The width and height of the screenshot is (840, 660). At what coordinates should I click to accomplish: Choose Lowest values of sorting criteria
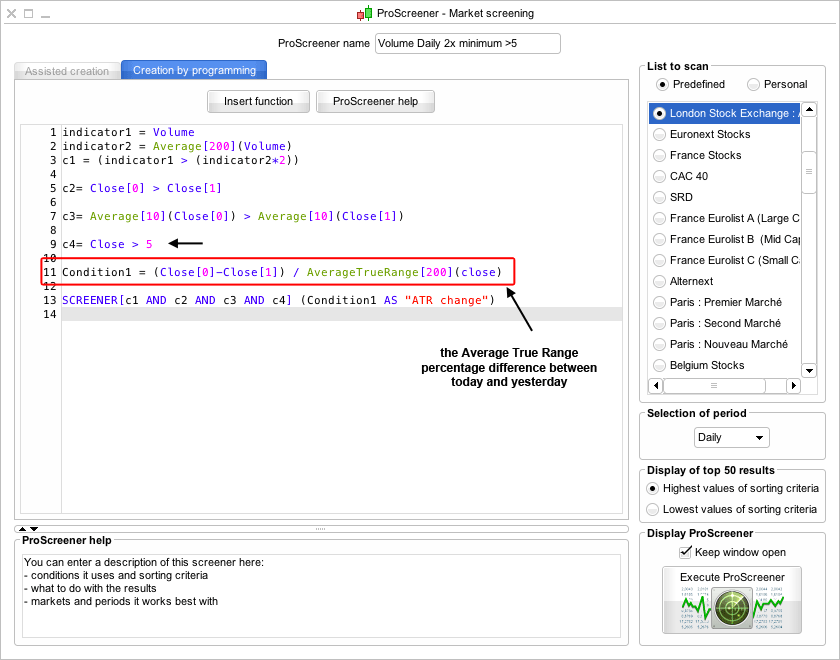653,509
